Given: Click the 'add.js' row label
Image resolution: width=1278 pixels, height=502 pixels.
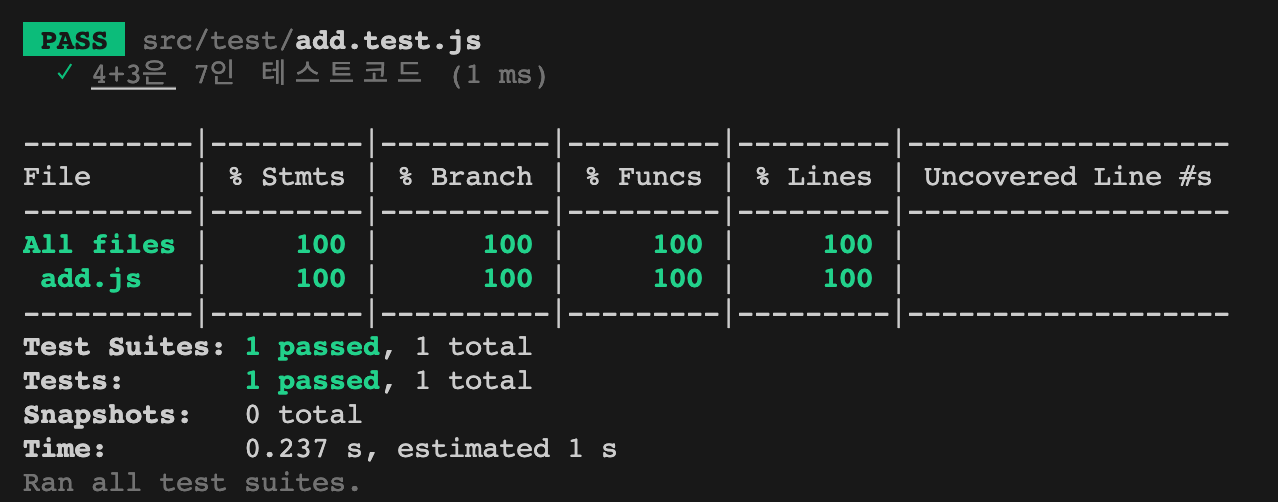Looking at the screenshot, I should coord(91,279).
